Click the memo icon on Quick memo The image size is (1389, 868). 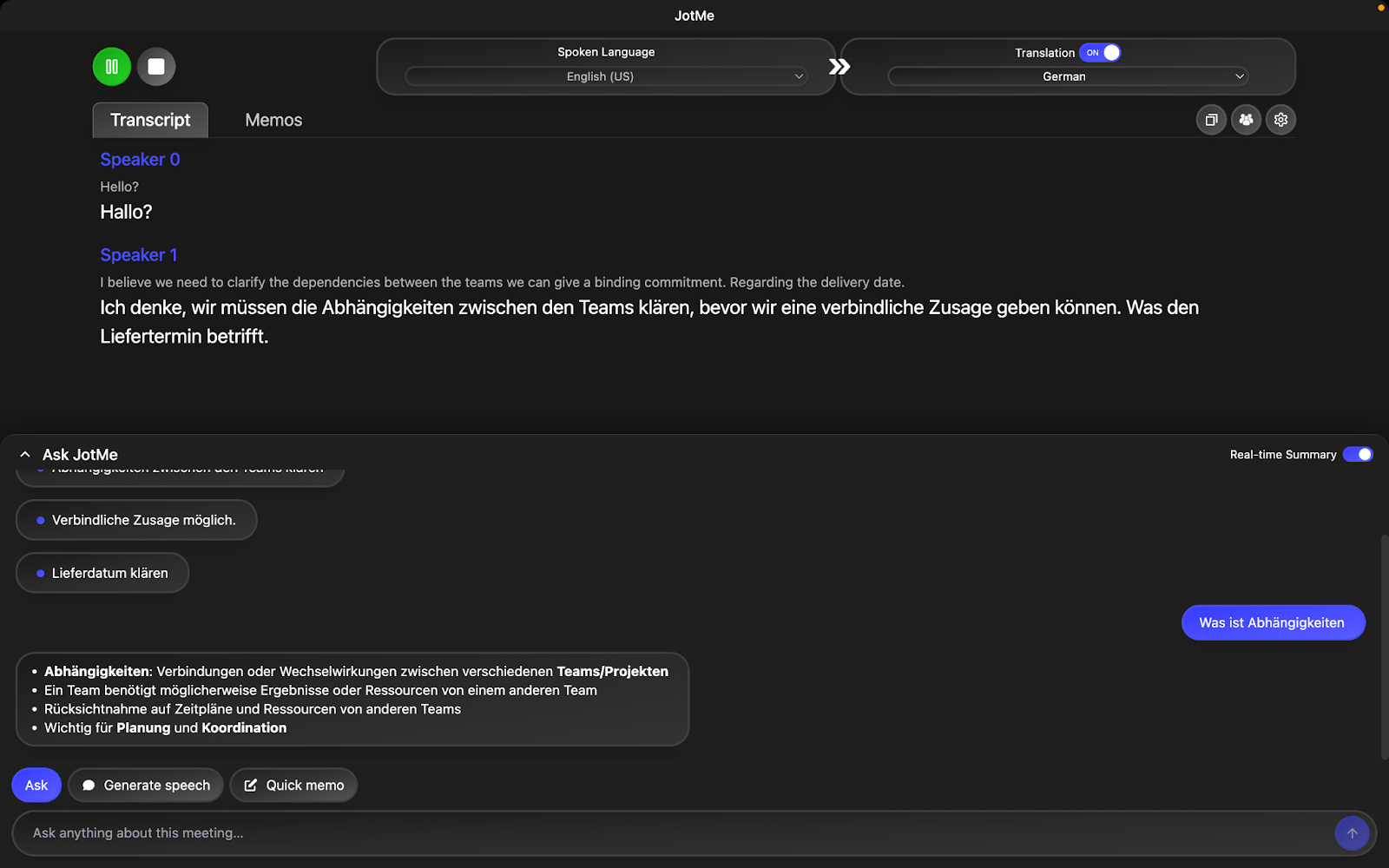pyautogui.click(x=252, y=785)
